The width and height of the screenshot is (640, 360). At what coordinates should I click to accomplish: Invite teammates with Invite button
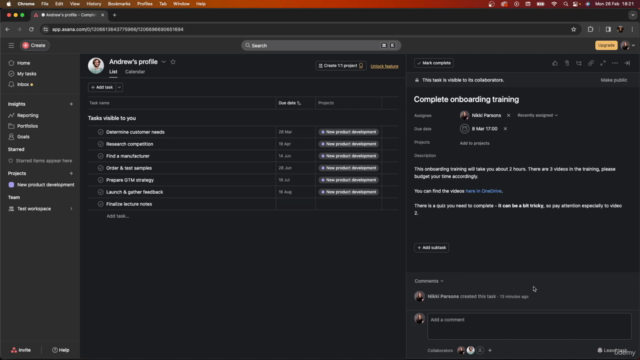click(21, 350)
